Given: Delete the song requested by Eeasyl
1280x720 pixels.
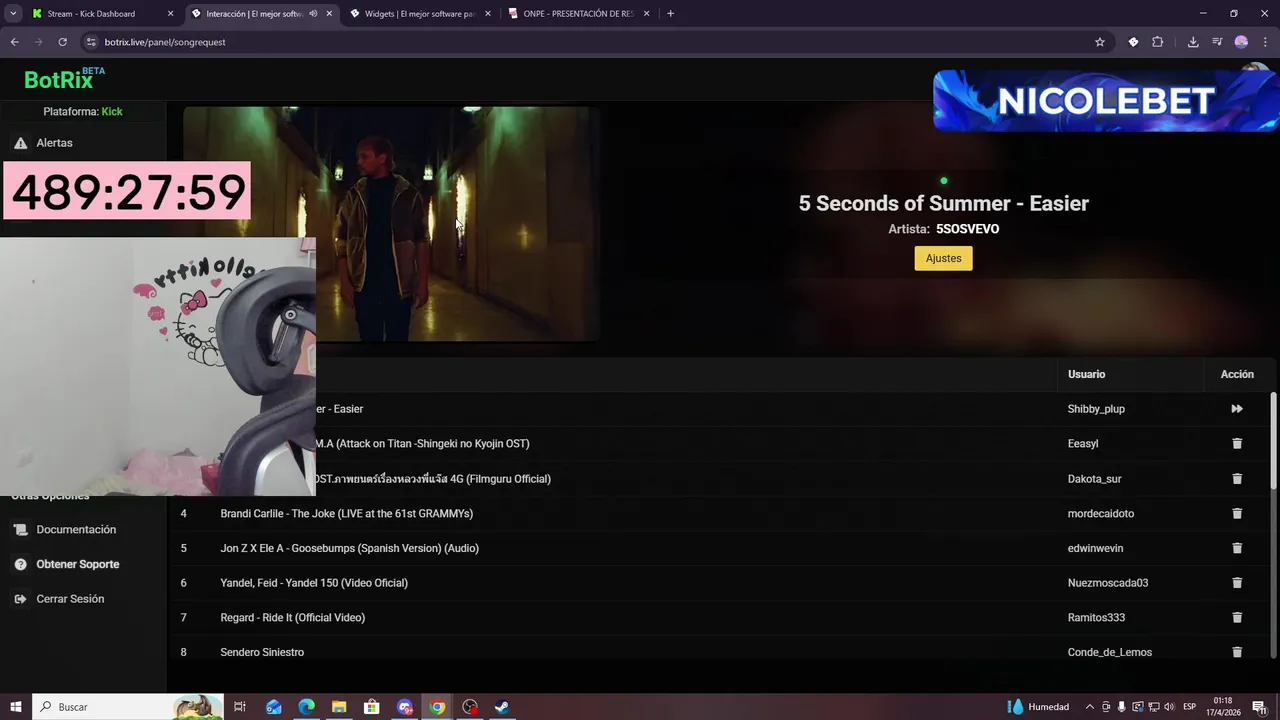Looking at the screenshot, I should 1237,444.
